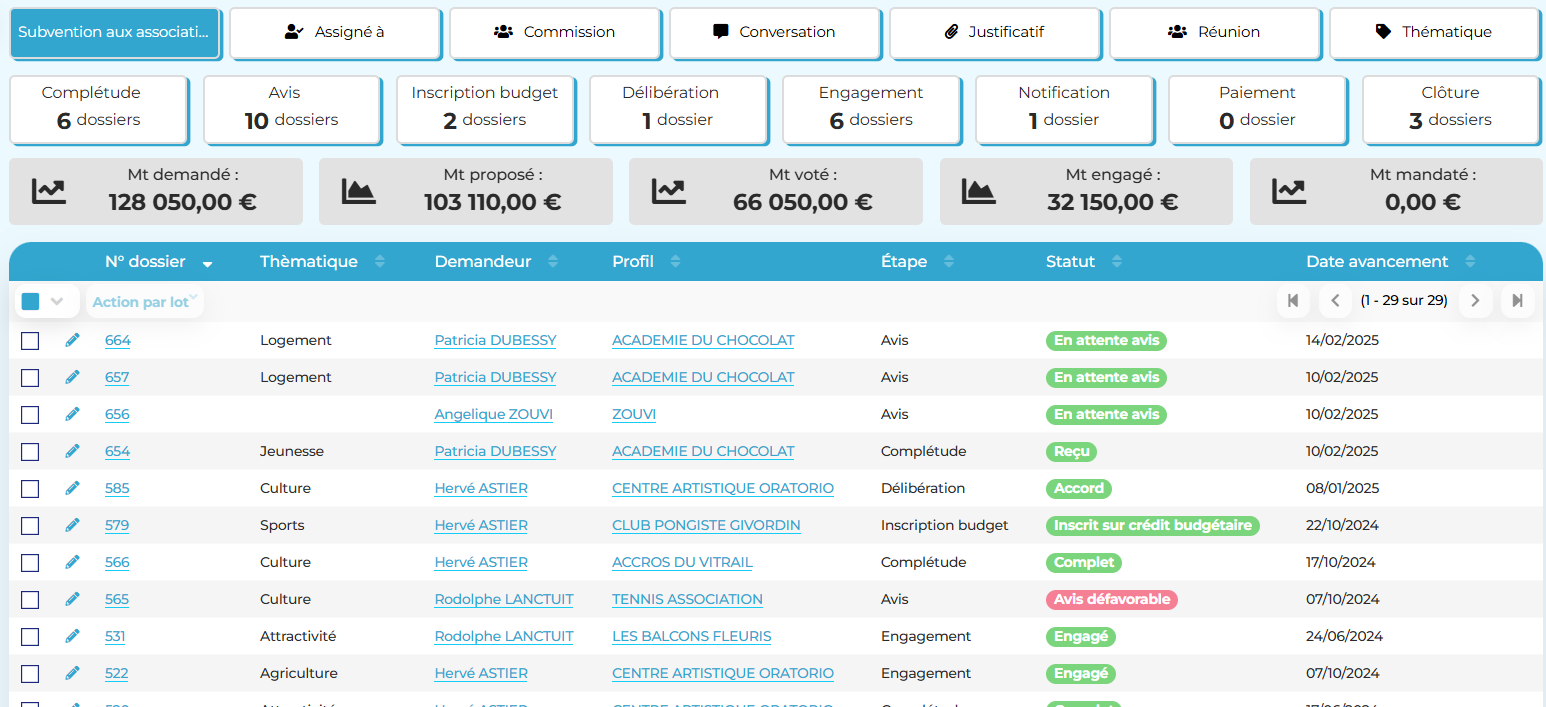
Task: Click the edit pencil beside dossier 585
Action: [x=72, y=488]
